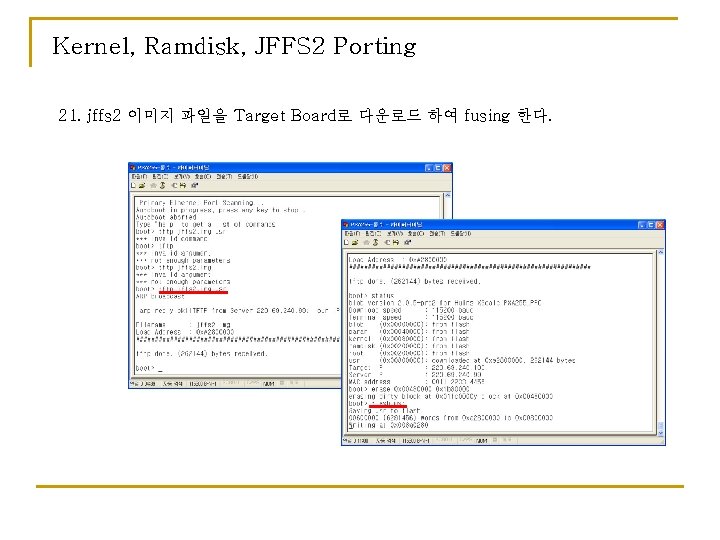
Task: Click Receive icon in back window toolbar
Action: coord(182,186)
